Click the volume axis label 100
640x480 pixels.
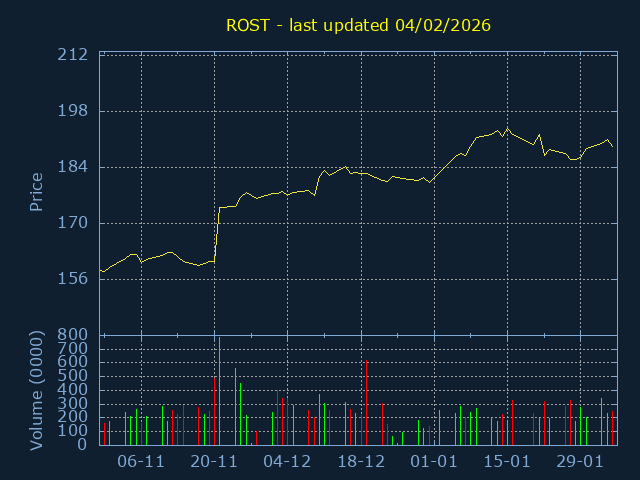[x=73, y=431]
